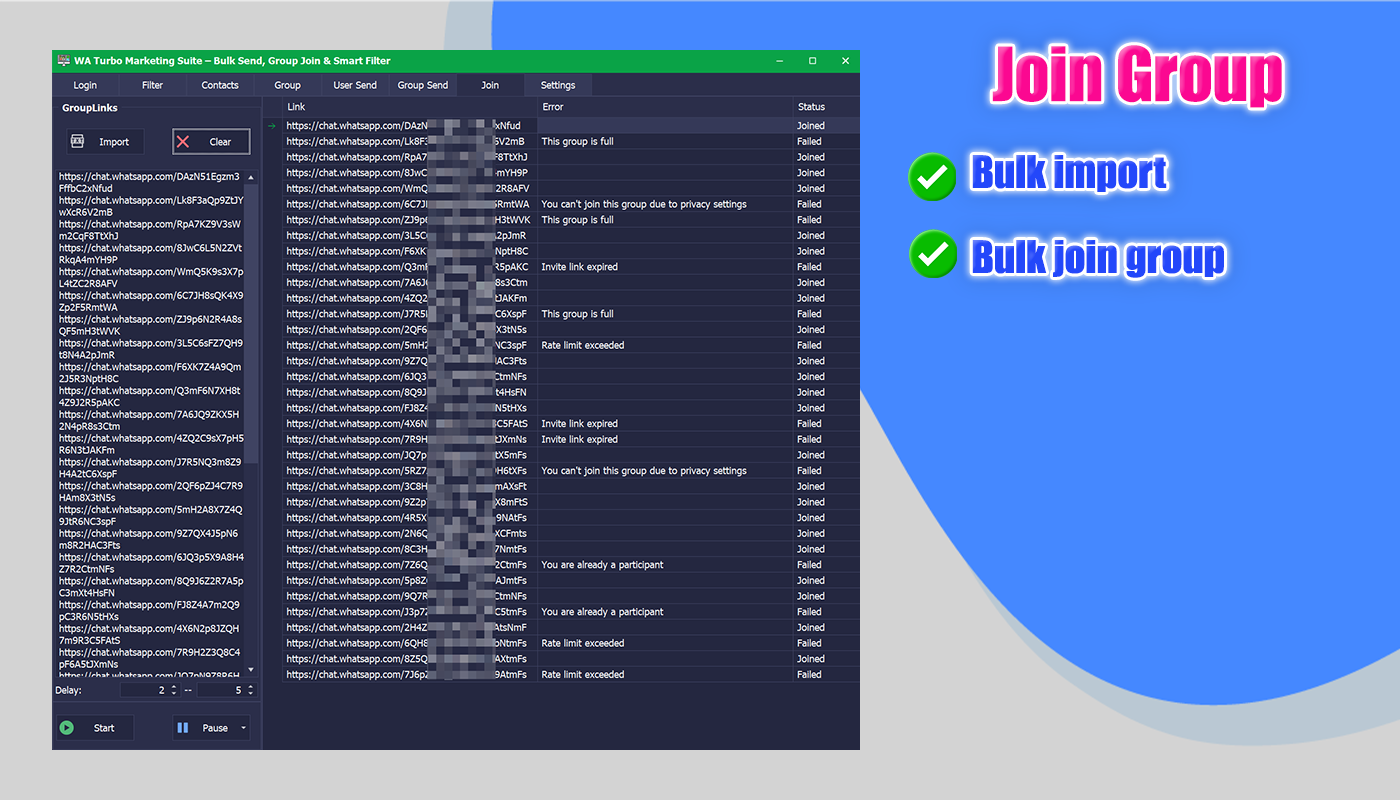Click 'This group is full' in ZJ9p6 row
Image resolution: width=1400 pixels, height=800 pixels.
click(578, 220)
